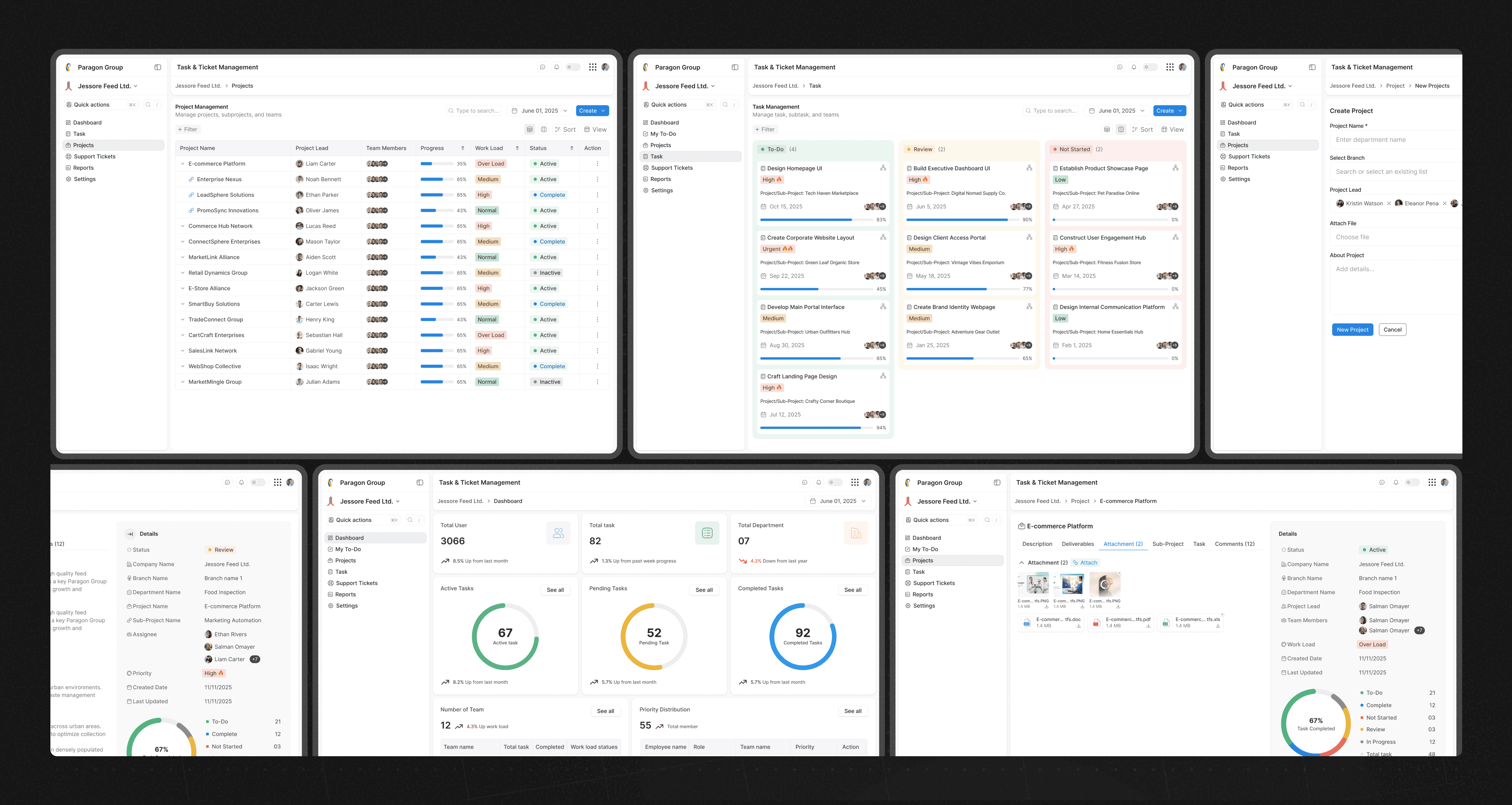This screenshot has height=805, width=1512.
Task: Toggle theme switch on the Dashboard page
Action: point(835,483)
